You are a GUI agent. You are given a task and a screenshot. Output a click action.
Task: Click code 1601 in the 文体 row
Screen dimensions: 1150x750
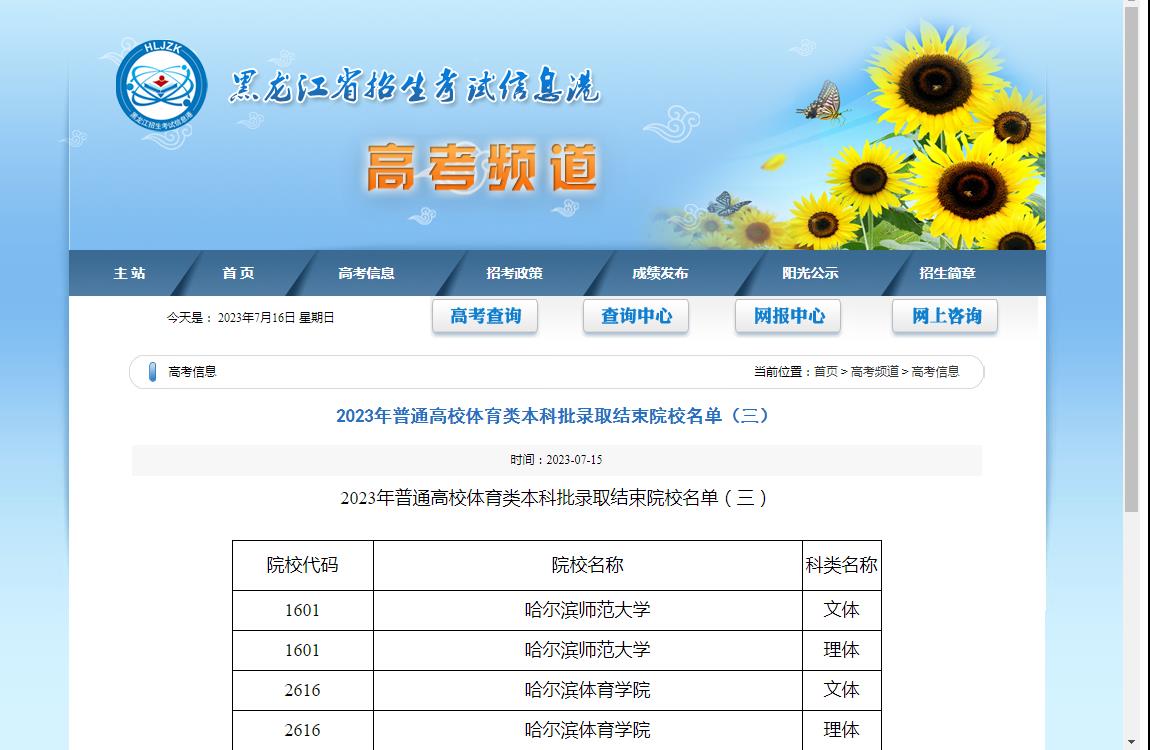click(302, 610)
